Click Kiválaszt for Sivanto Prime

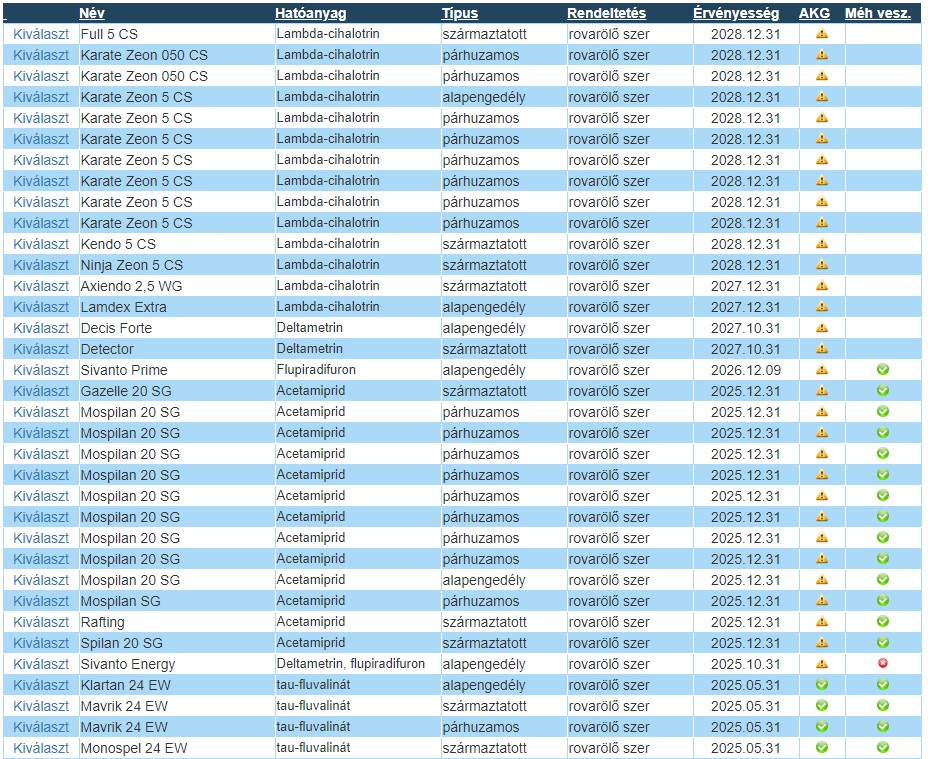tap(41, 371)
